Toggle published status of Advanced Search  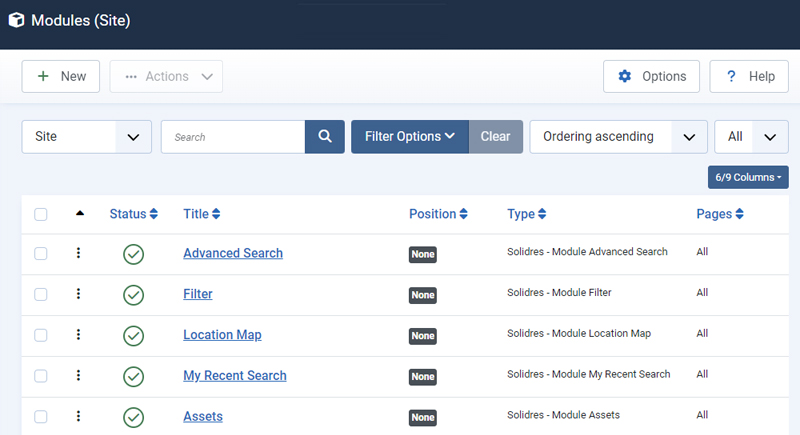(x=133, y=254)
